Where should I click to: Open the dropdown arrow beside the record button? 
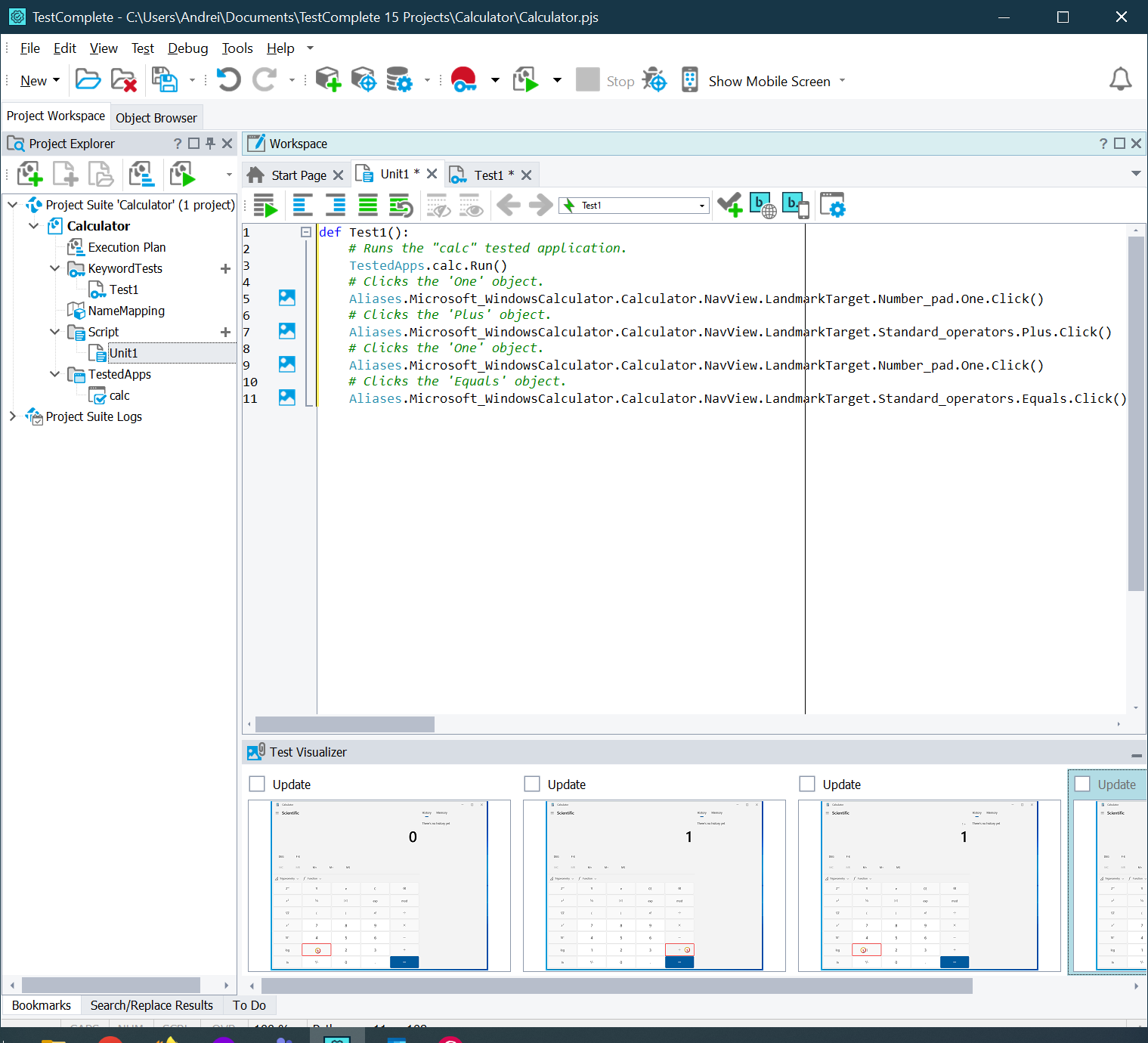(x=495, y=80)
